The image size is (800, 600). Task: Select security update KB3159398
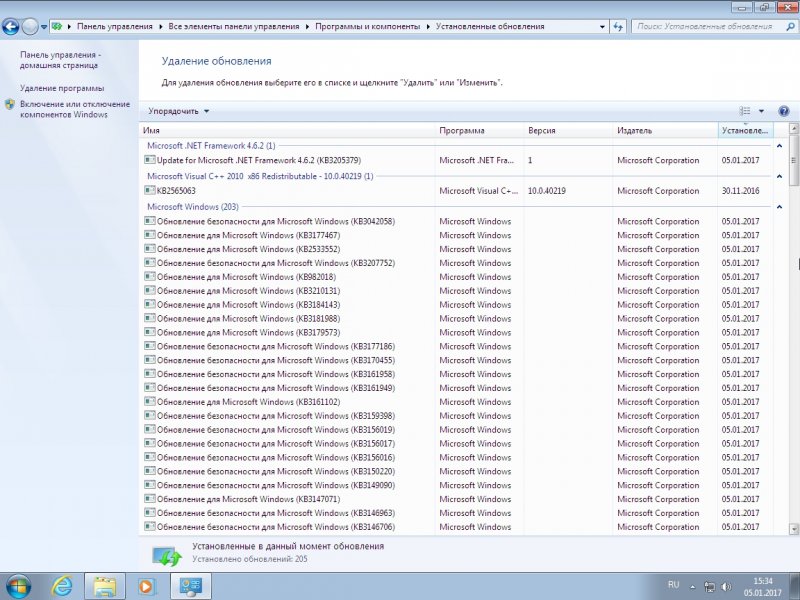[x=457, y=415]
